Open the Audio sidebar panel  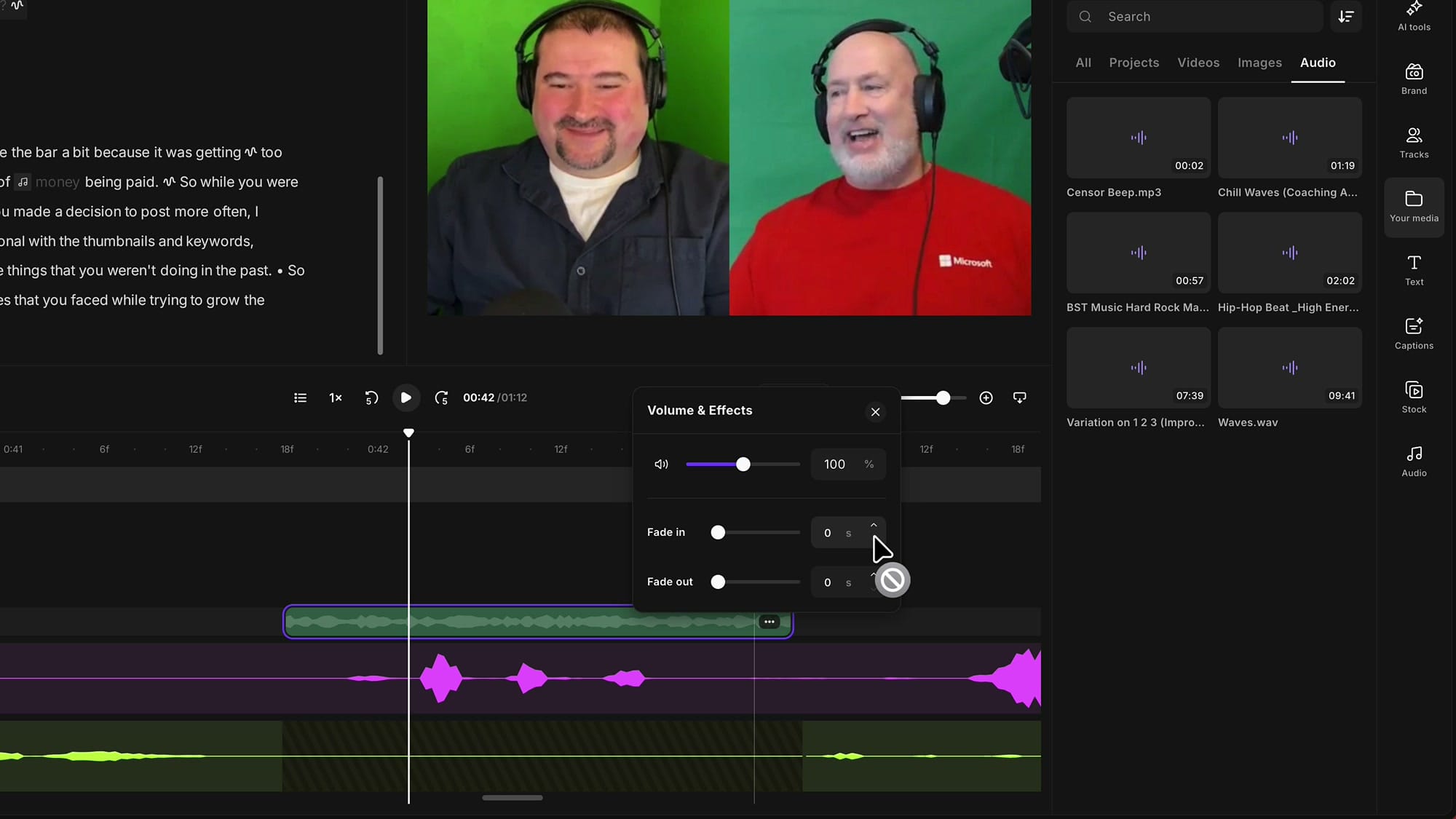[1414, 462]
